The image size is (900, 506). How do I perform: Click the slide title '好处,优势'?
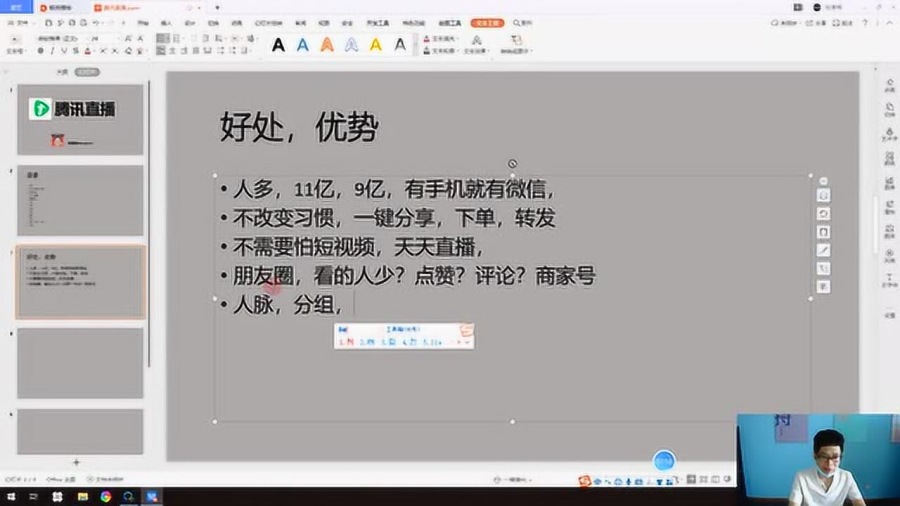[299, 127]
